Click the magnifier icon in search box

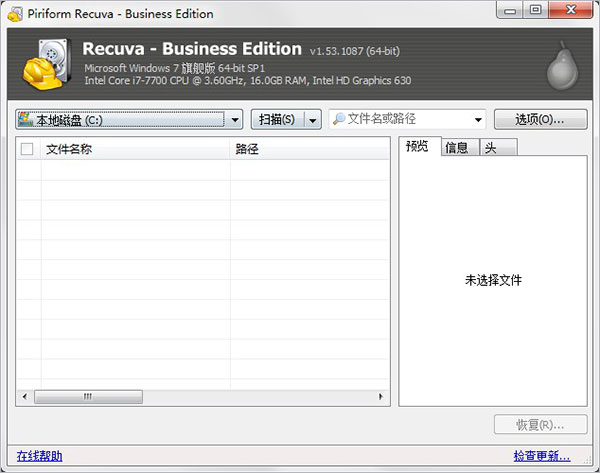click(339, 119)
